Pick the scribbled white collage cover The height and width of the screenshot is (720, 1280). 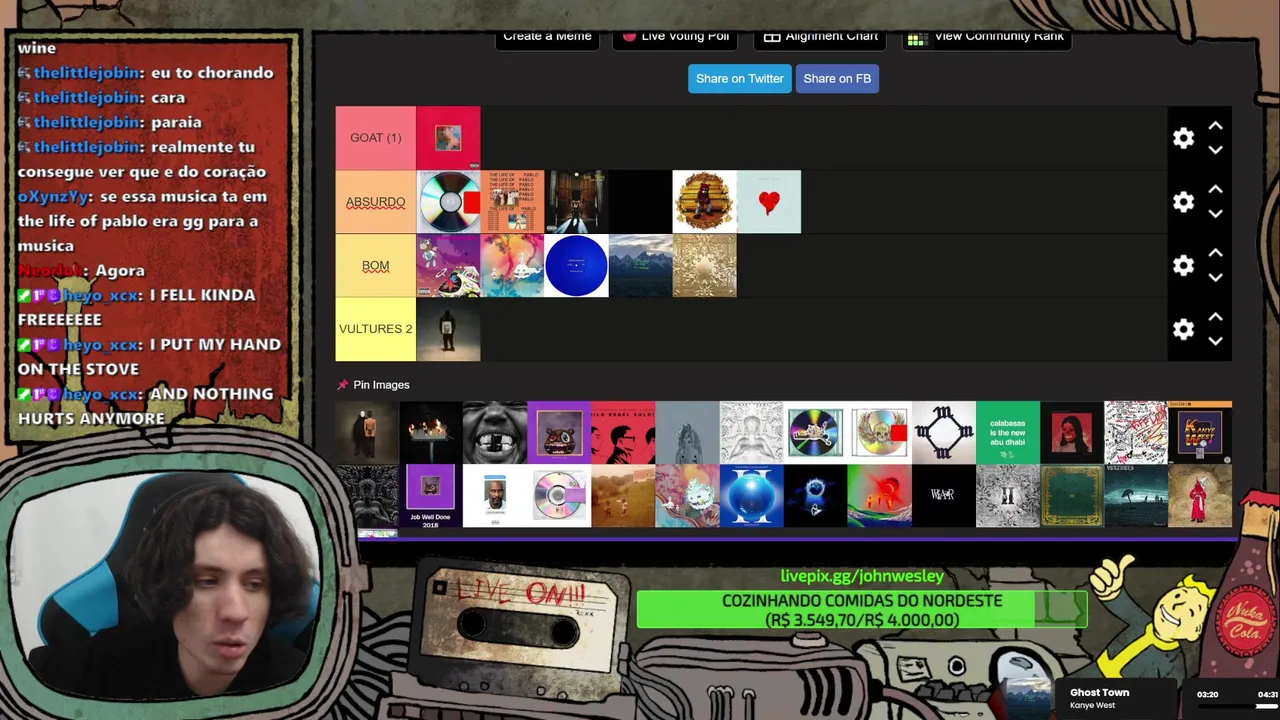(1135, 433)
